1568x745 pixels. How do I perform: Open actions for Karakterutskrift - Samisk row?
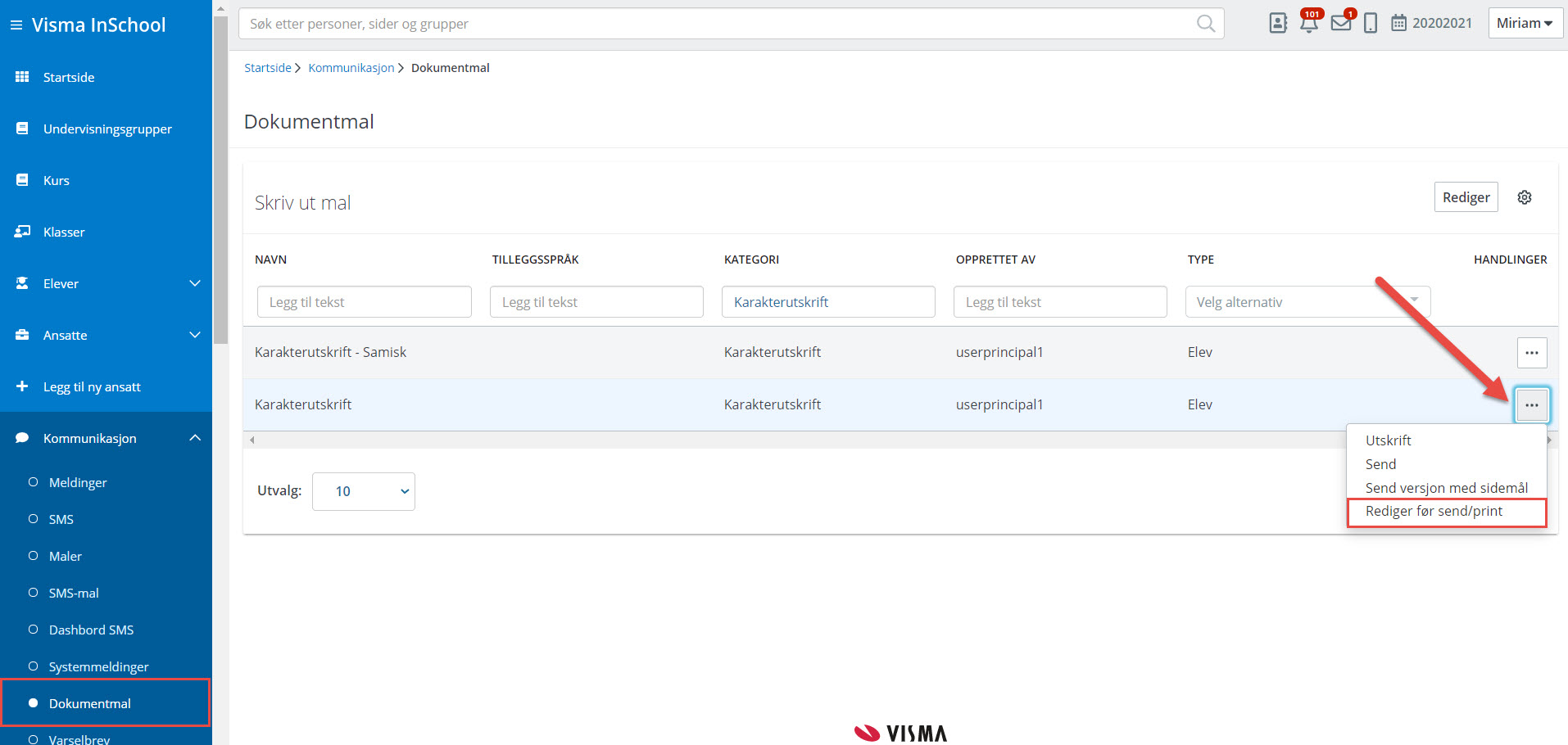pyautogui.click(x=1531, y=353)
